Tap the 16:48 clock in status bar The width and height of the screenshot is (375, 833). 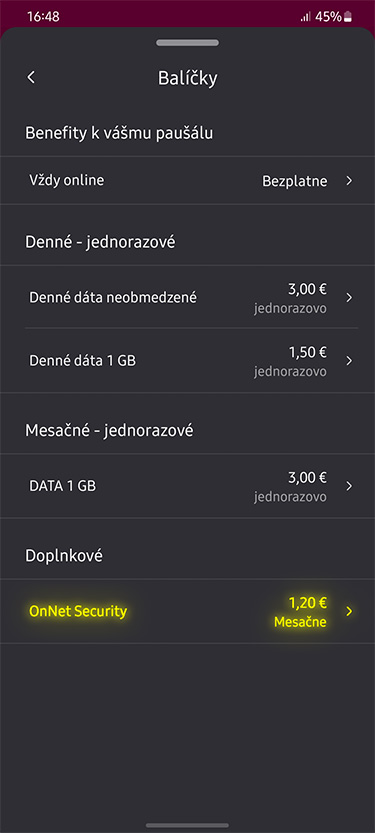(43, 16)
